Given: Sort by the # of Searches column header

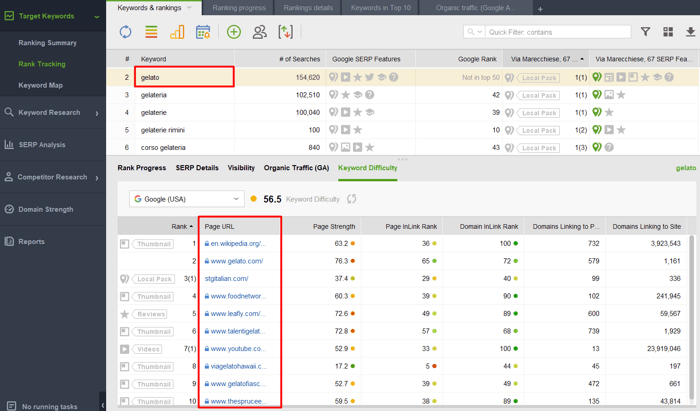Looking at the screenshot, I should coord(300,59).
